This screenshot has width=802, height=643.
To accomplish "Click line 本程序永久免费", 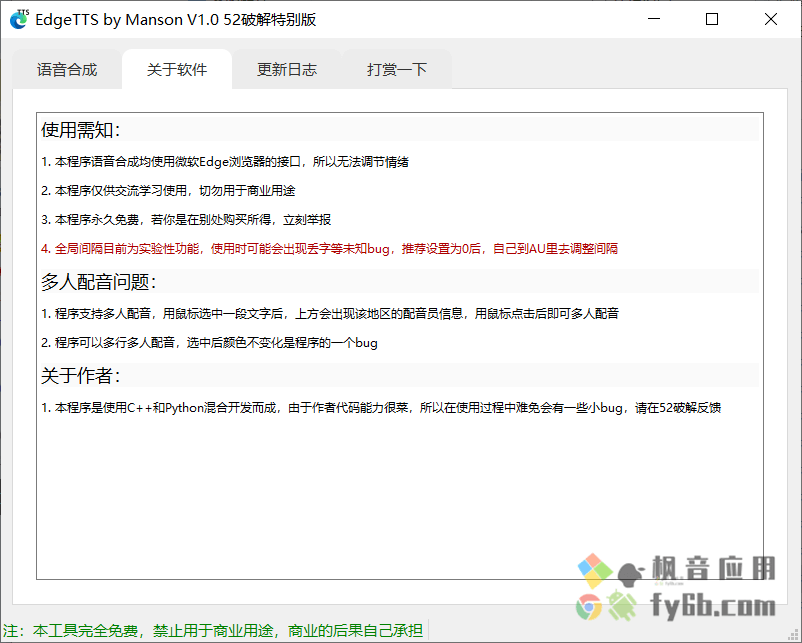I will point(186,220).
